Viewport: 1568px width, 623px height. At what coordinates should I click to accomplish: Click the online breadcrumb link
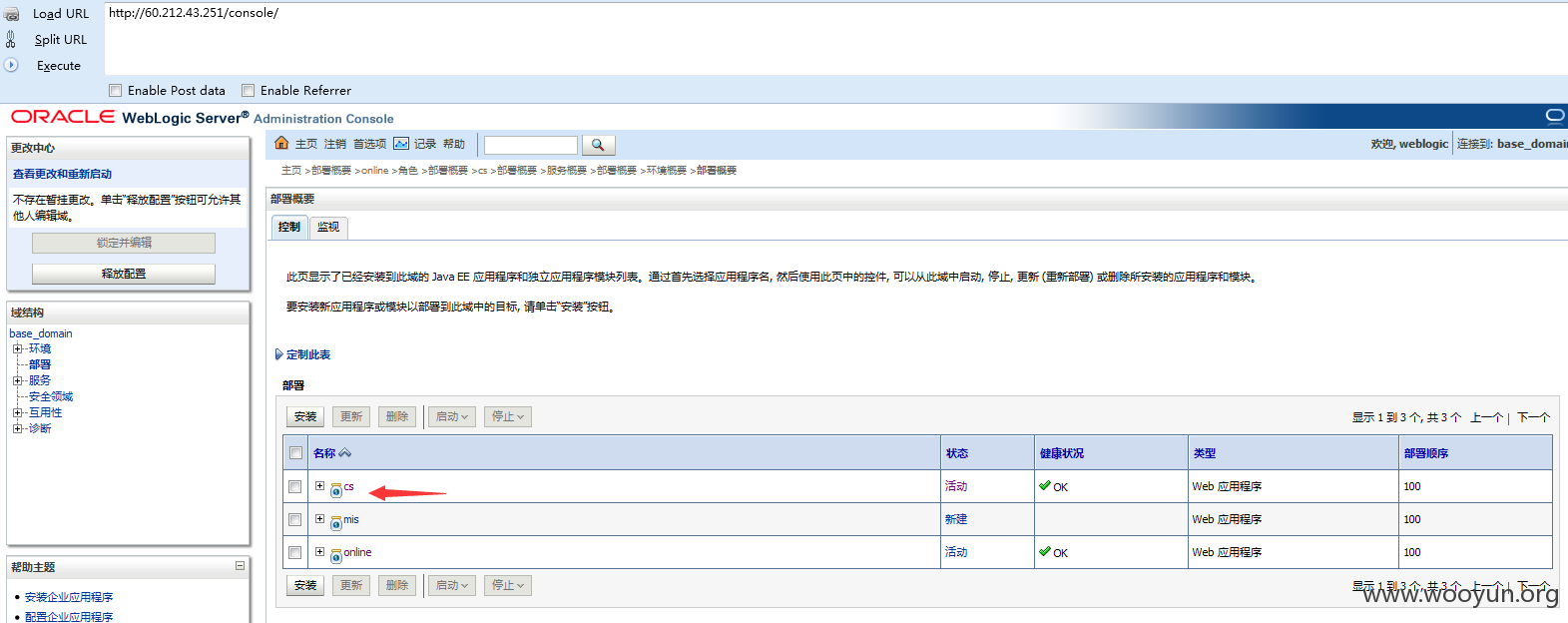[x=375, y=171]
